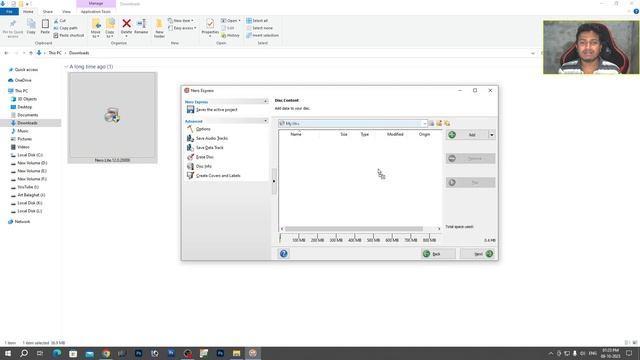Click the horizontal scrollbar in disc content list
The image size is (640, 360).
click(x=354, y=229)
